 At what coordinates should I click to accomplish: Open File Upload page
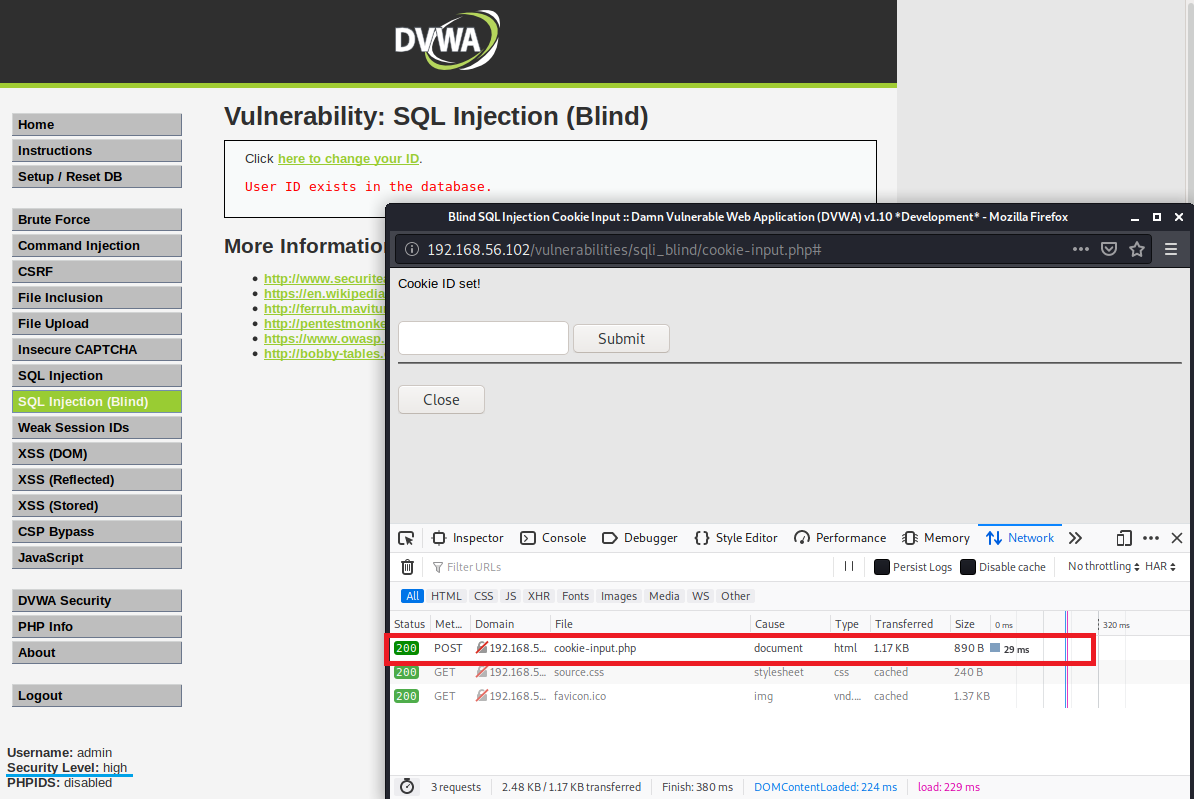[x=97, y=324]
